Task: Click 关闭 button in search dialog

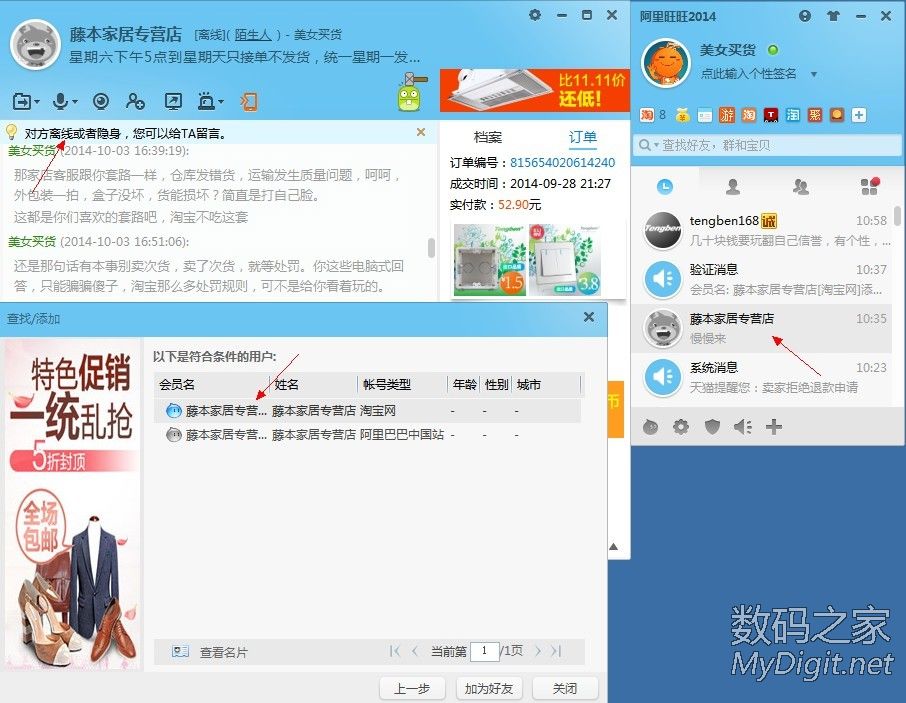Action: pyautogui.click(x=565, y=689)
